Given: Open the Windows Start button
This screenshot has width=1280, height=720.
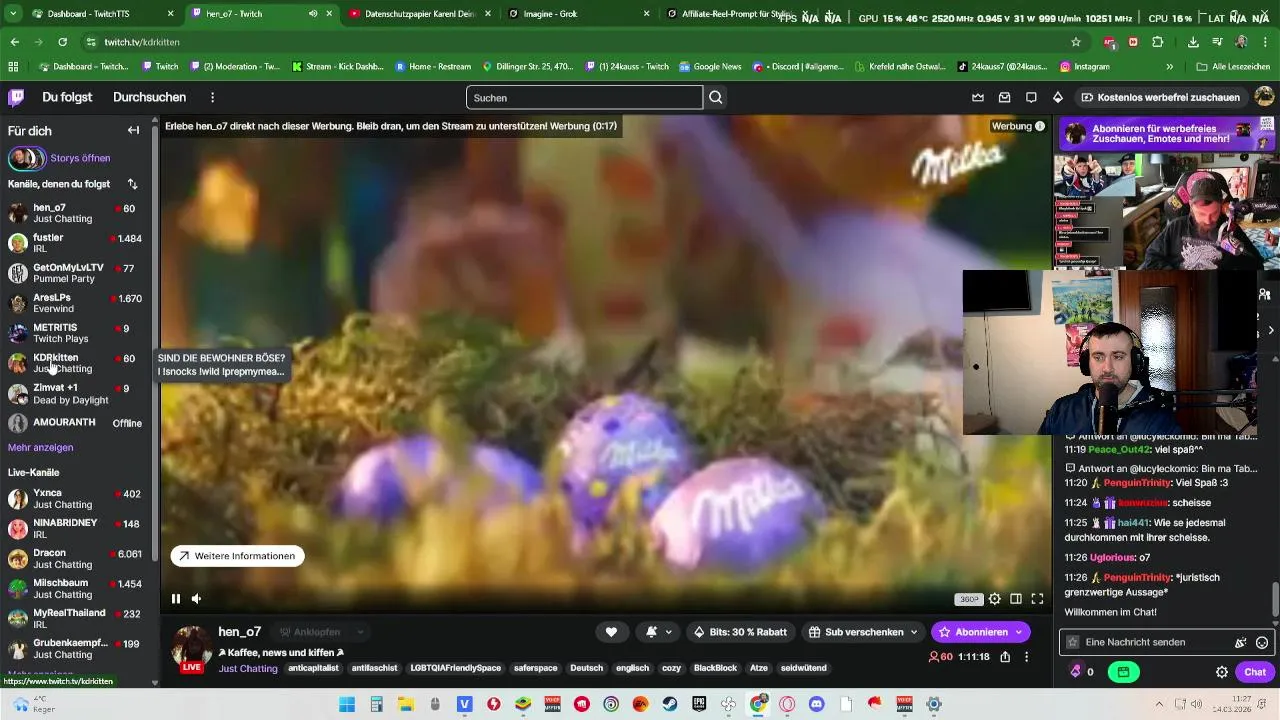Looking at the screenshot, I should click(x=346, y=704).
